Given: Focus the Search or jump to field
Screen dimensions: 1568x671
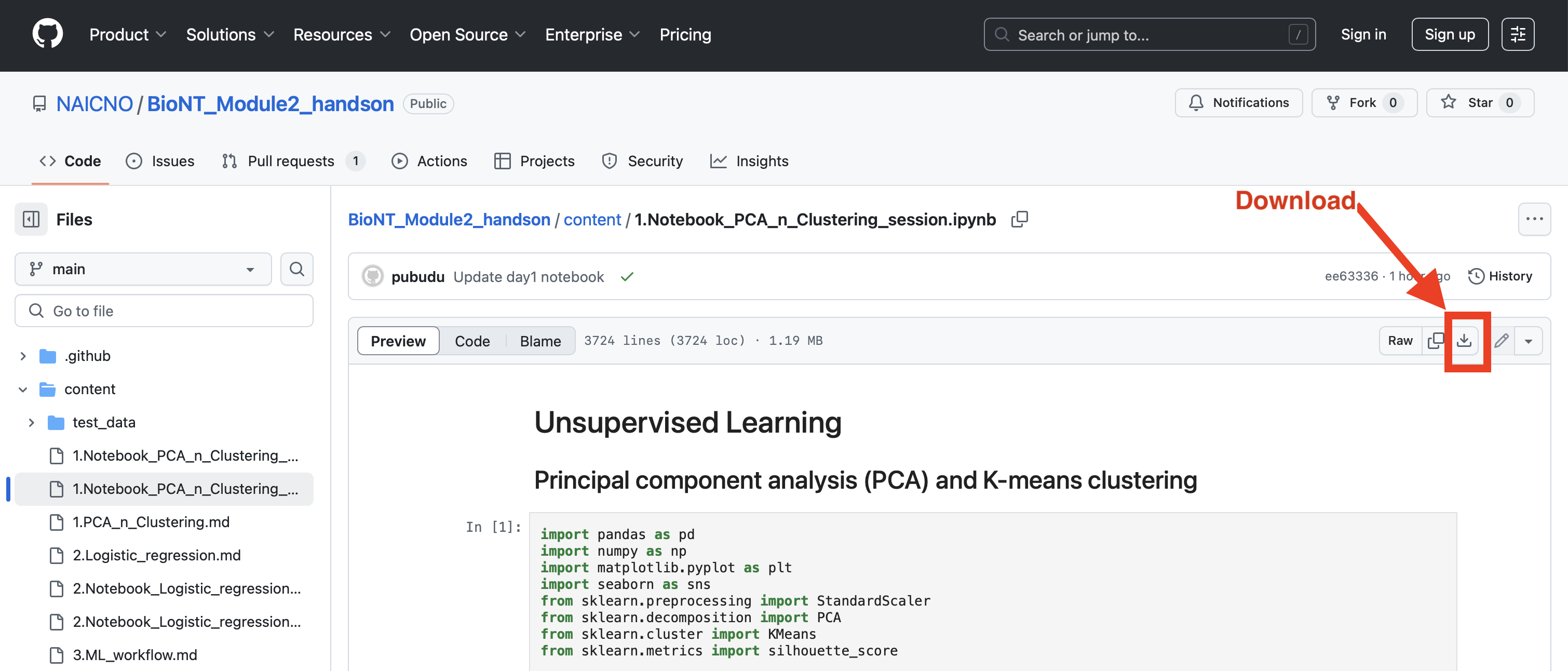Looking at the screenshot, I should (1149, 35).
